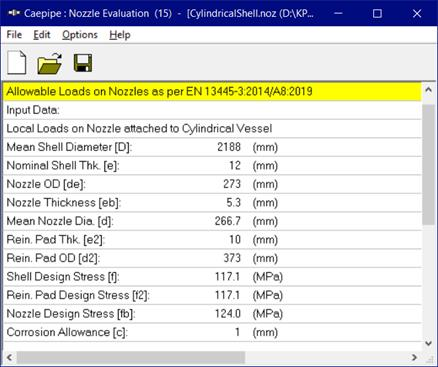438x367 pixels.
Task: Open the Options menu
Action: point(80,35)
